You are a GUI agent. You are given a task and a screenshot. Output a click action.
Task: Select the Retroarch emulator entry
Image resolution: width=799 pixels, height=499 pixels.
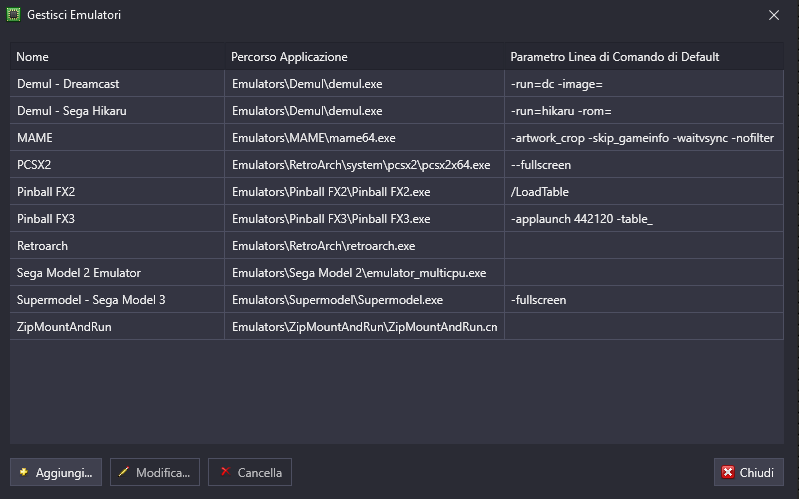[x=396, y=246]
